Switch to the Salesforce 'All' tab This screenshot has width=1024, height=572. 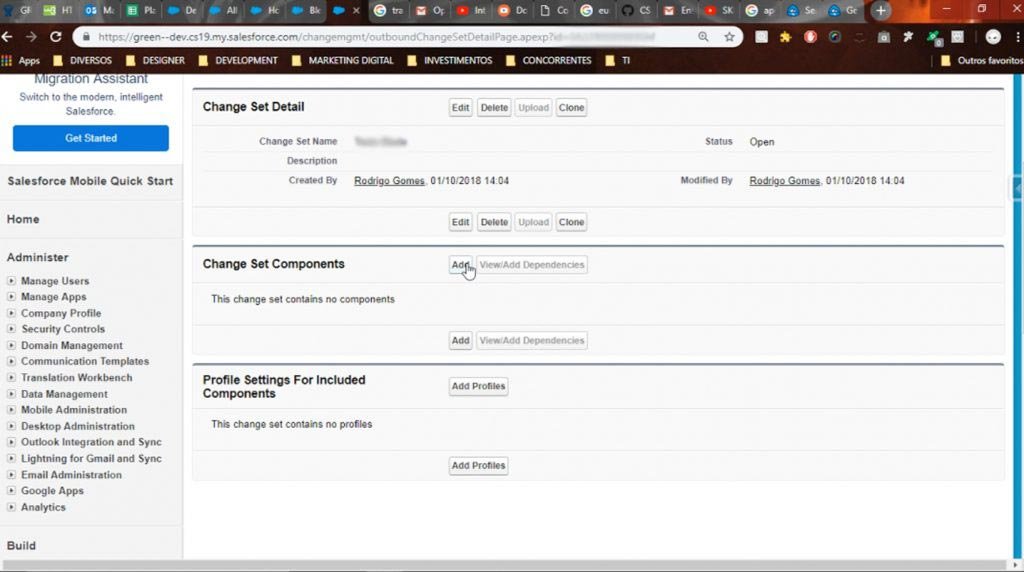(x=223, y=10)
